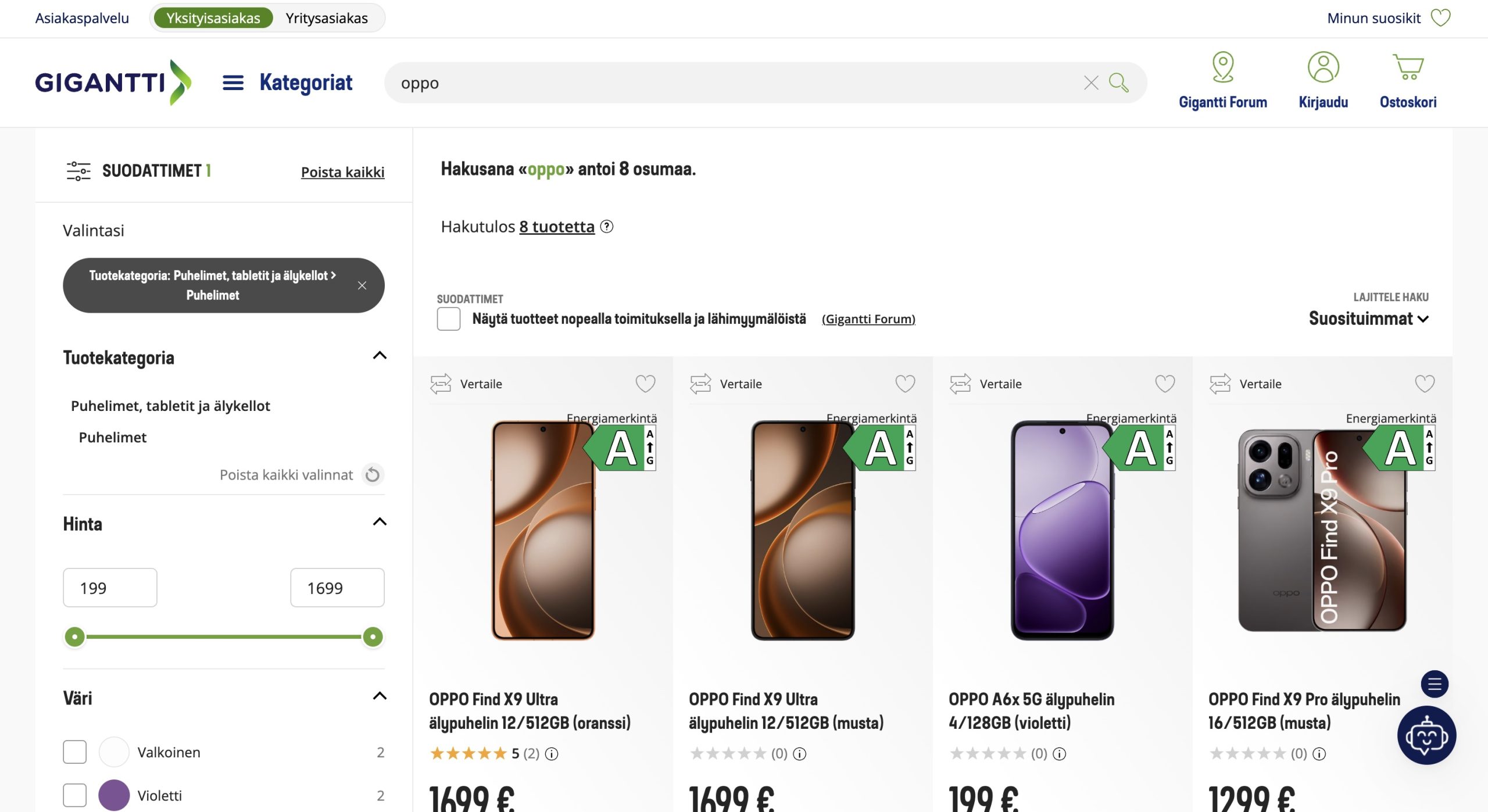Image resolution: width=1488 pixels, height=812 pixels.
Task: Open the Suosituimmat sort dropdown
Action: click(1368, 319)
